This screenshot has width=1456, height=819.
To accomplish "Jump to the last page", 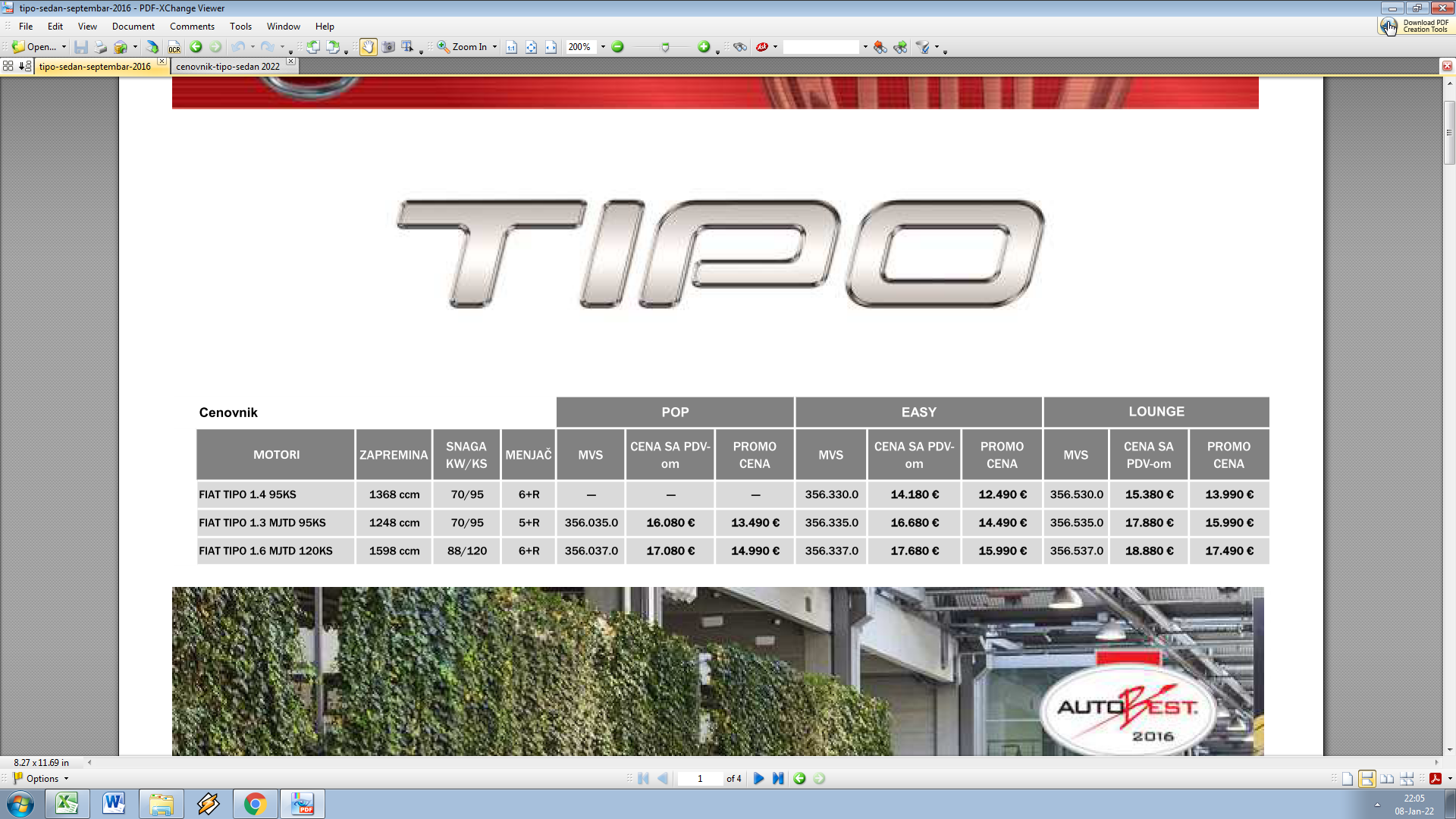I will (x=778, y=779).
